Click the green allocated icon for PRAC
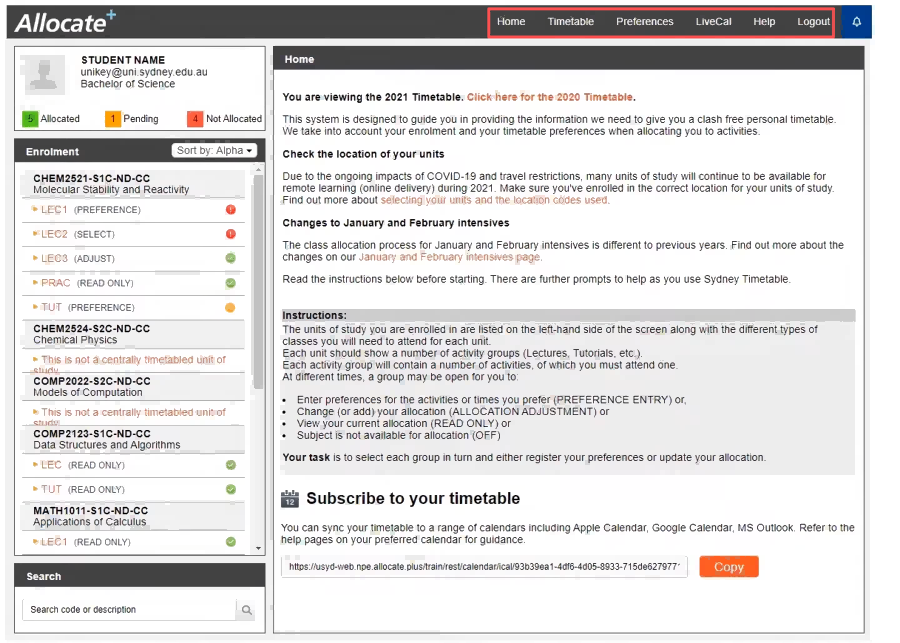Screen dimensions: 900x643 point(230,282)
